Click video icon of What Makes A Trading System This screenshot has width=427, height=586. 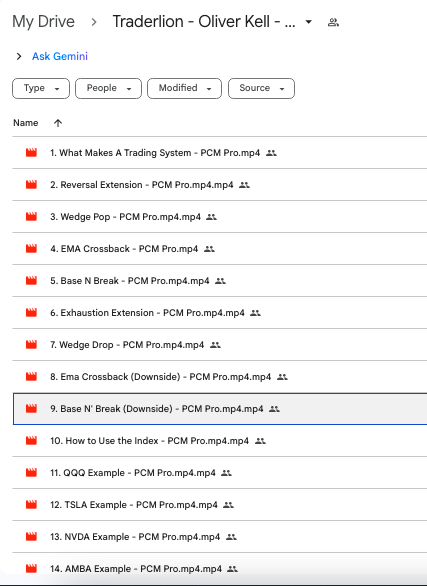tap(31, 152)
